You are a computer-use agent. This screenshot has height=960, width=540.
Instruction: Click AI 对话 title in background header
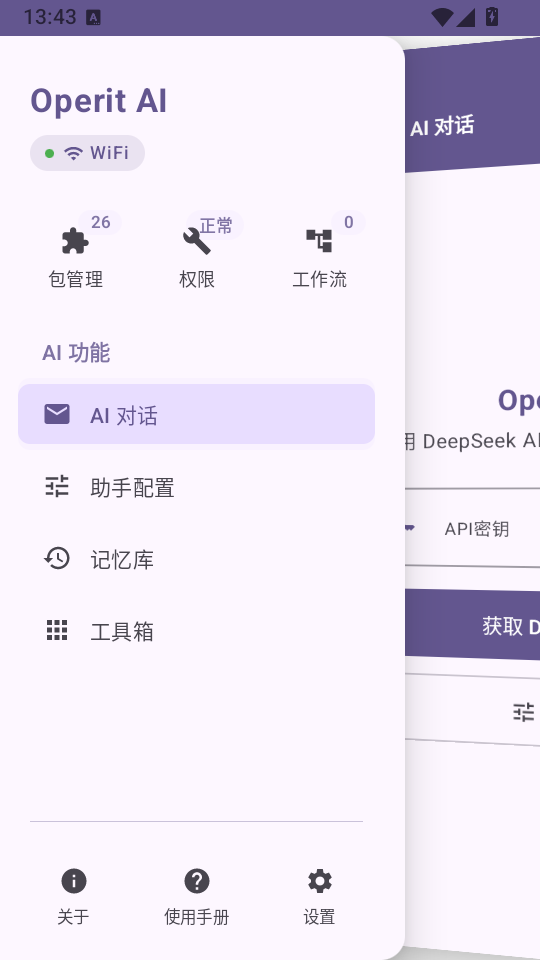coord(441,127)
